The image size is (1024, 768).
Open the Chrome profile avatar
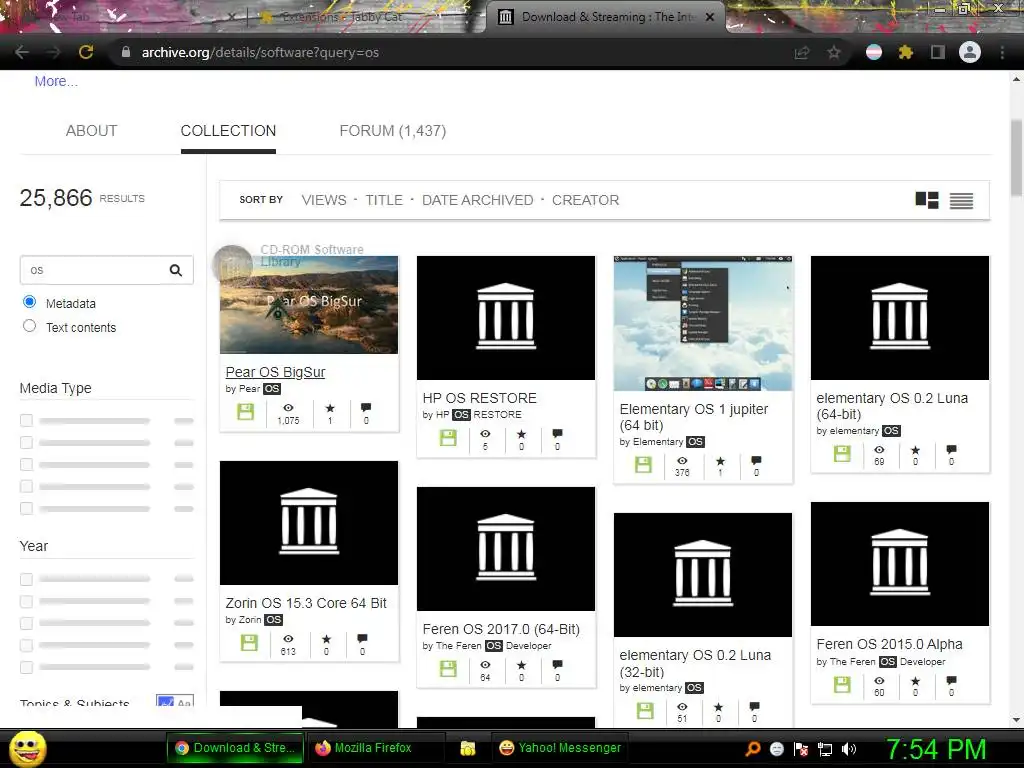click(x=970, y=52)
